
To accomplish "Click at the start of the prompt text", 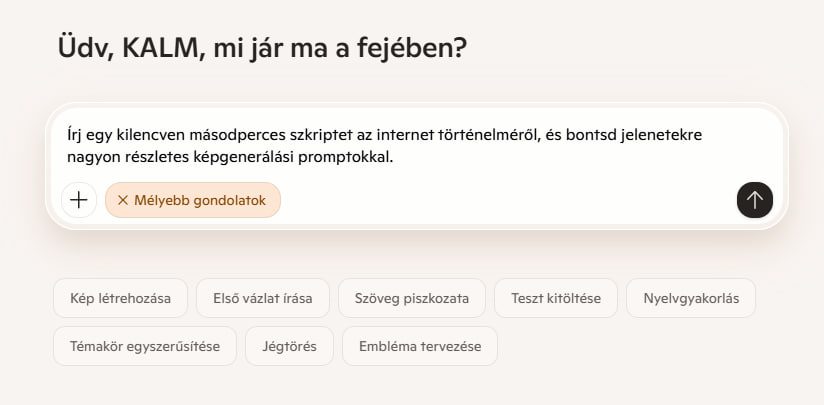I will pyautogui.click(x=69, y=134).
